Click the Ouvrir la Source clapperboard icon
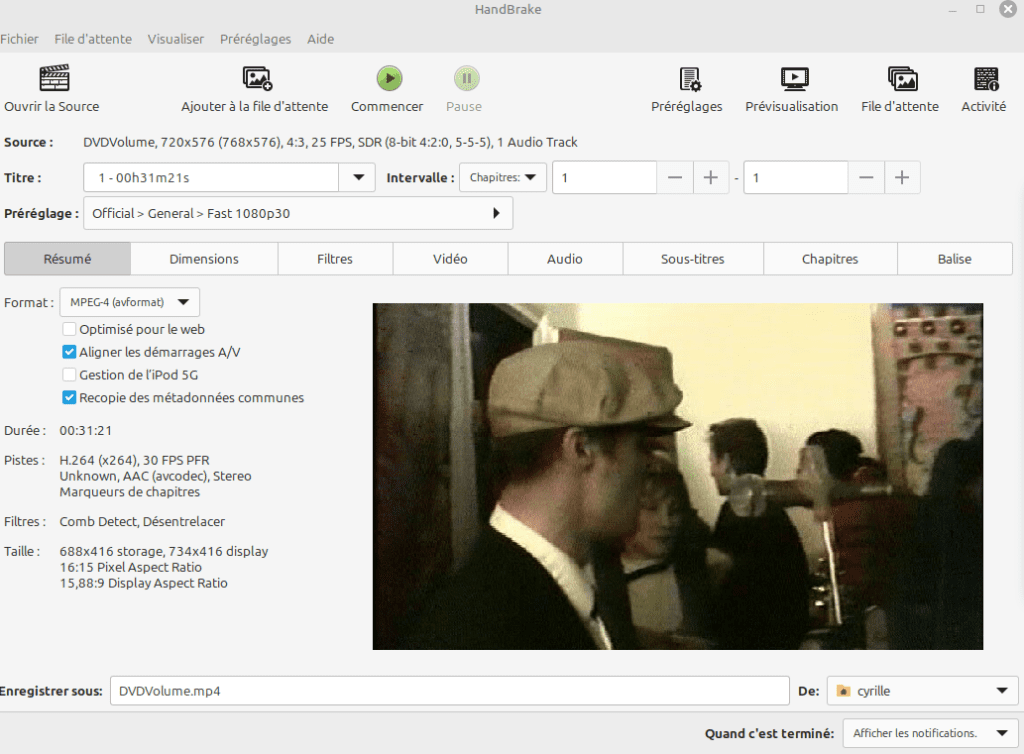This screenshot has width=1024, height=754. (53, 79)
